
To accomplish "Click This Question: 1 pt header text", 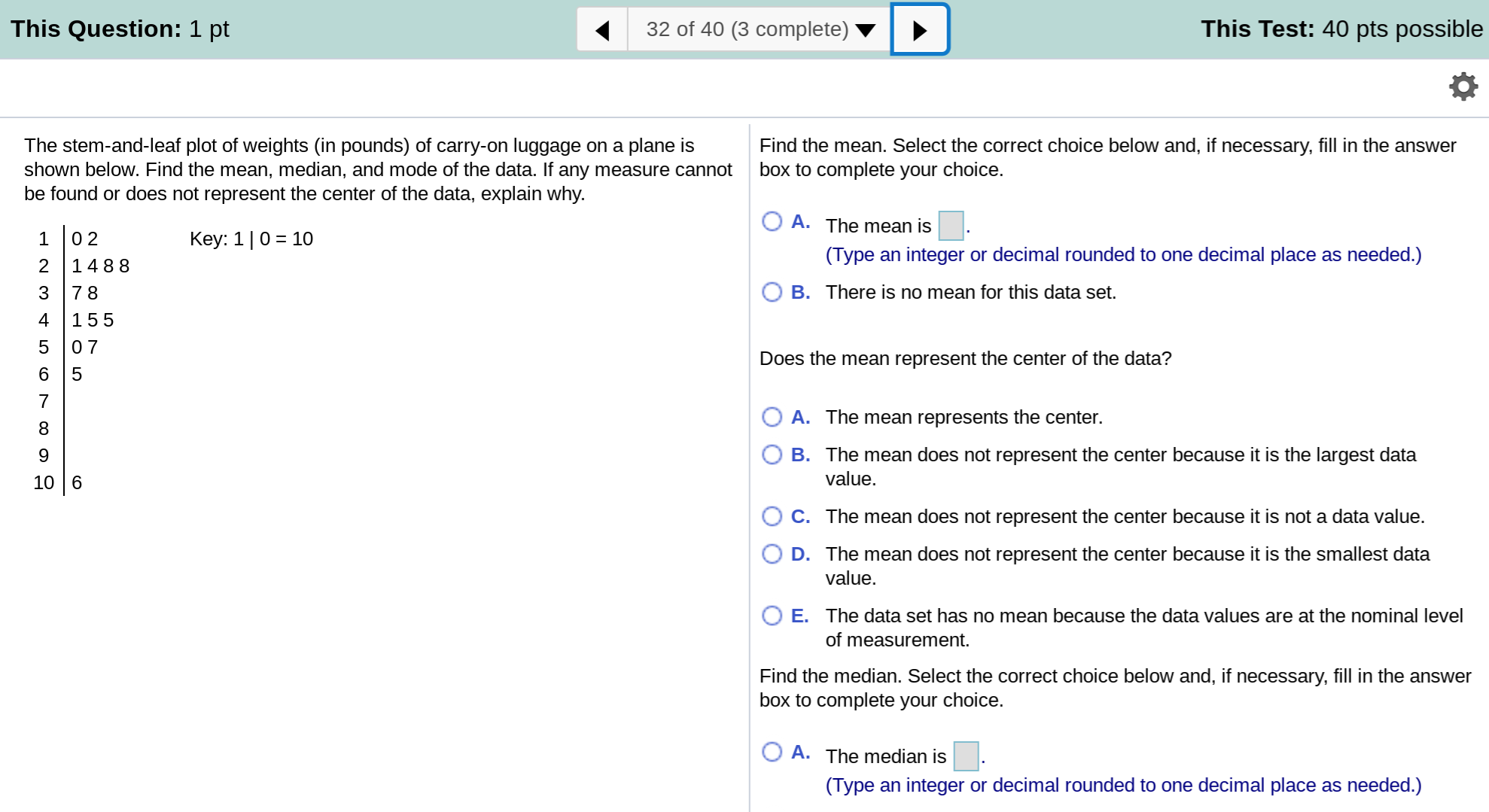I will coord(117,29).
